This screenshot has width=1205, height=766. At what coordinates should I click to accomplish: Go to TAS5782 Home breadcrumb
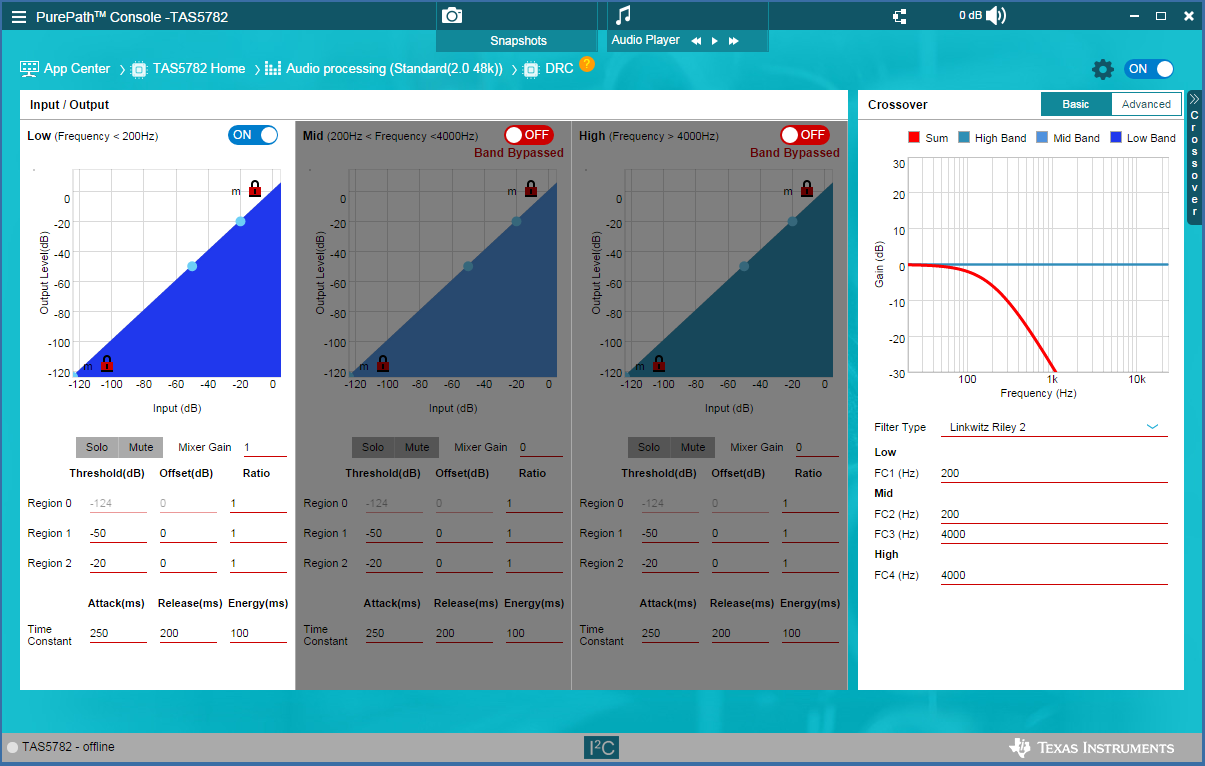199,69
